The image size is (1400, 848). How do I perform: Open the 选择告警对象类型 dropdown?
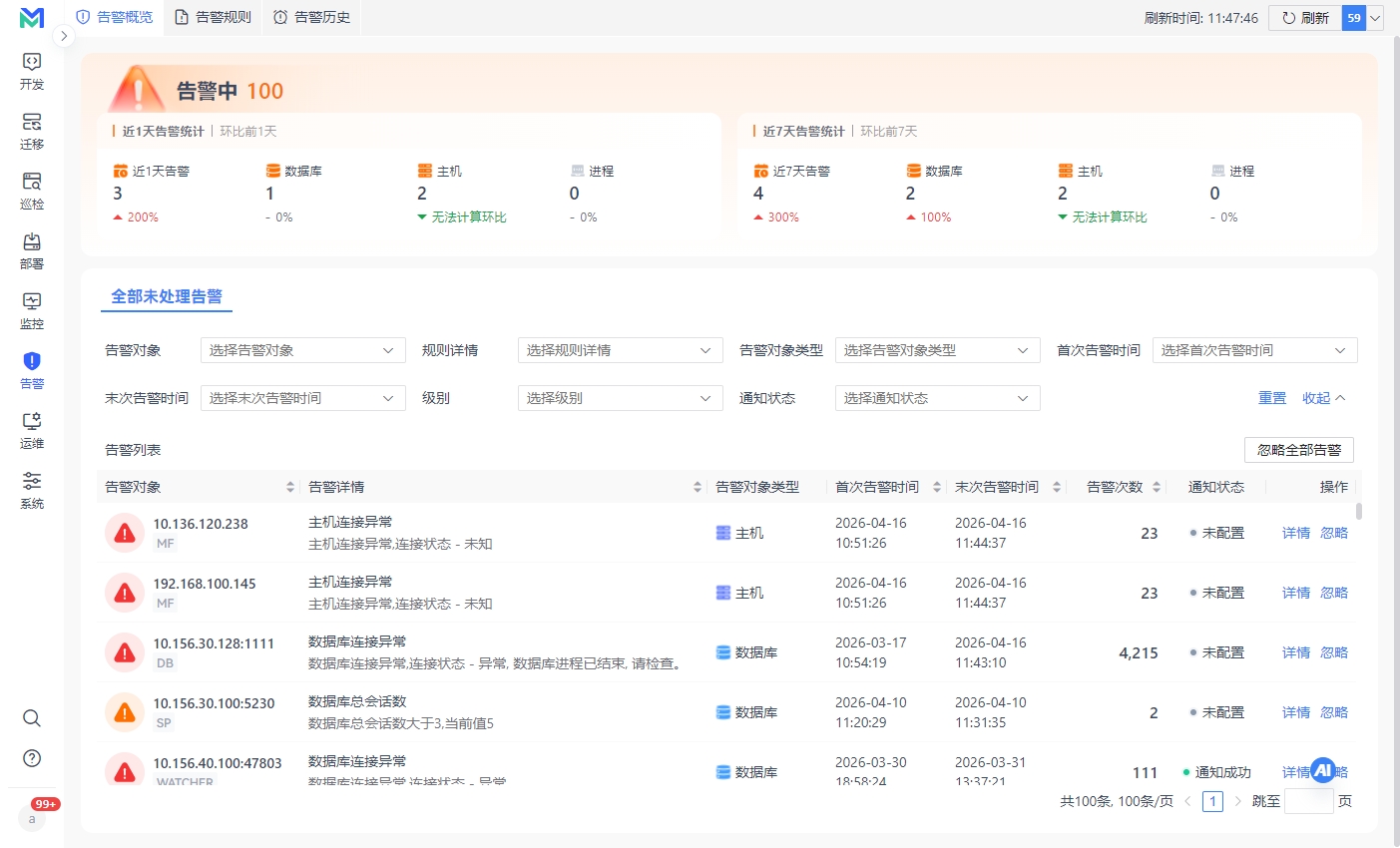pyautogui.click(x=938, y=350)
